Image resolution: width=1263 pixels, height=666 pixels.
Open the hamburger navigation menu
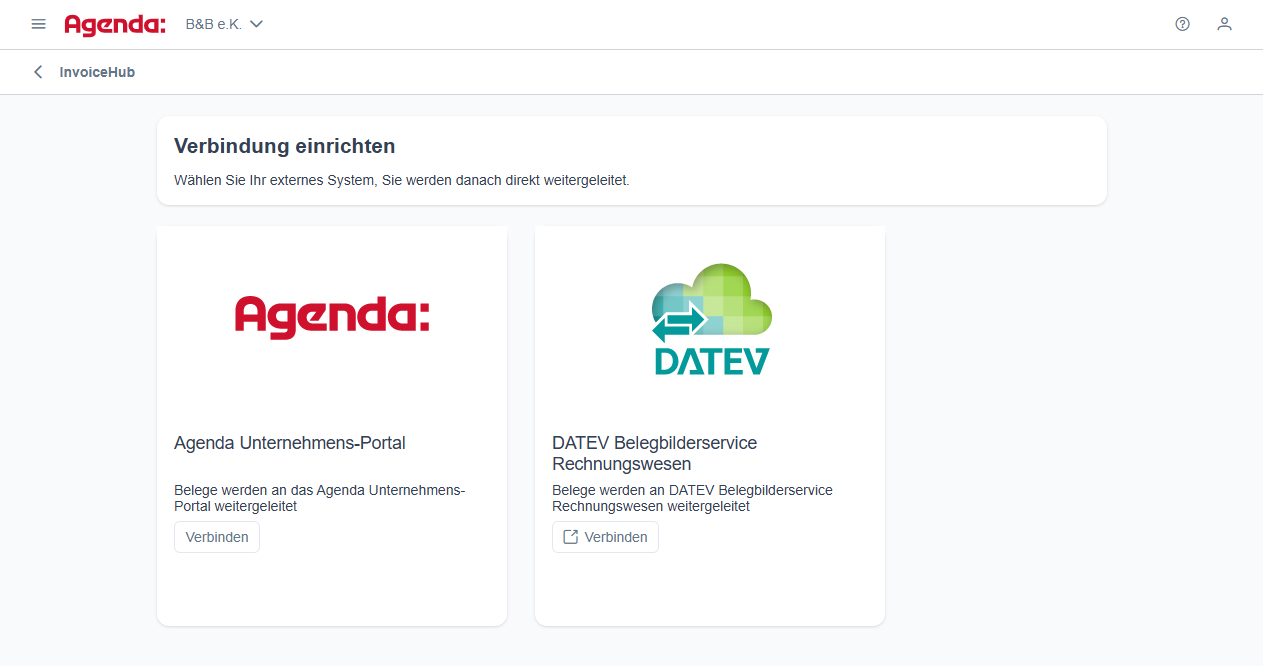[38, 24]
